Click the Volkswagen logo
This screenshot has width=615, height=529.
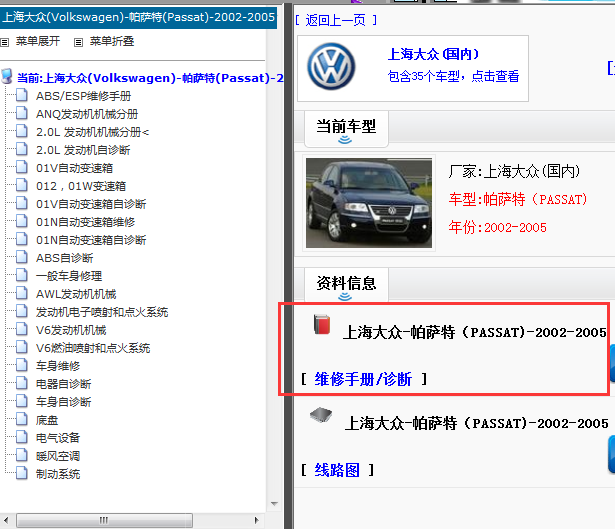pos(331,67)
